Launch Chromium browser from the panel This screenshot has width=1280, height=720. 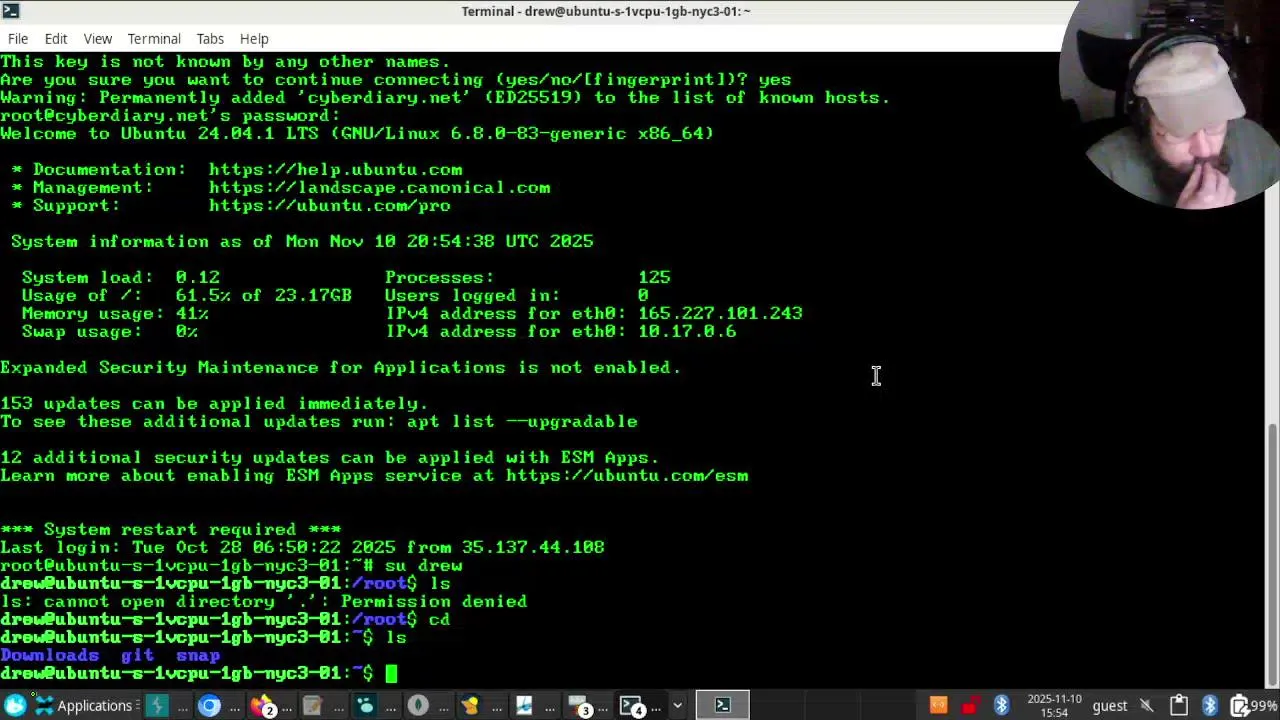pos(209,705)
